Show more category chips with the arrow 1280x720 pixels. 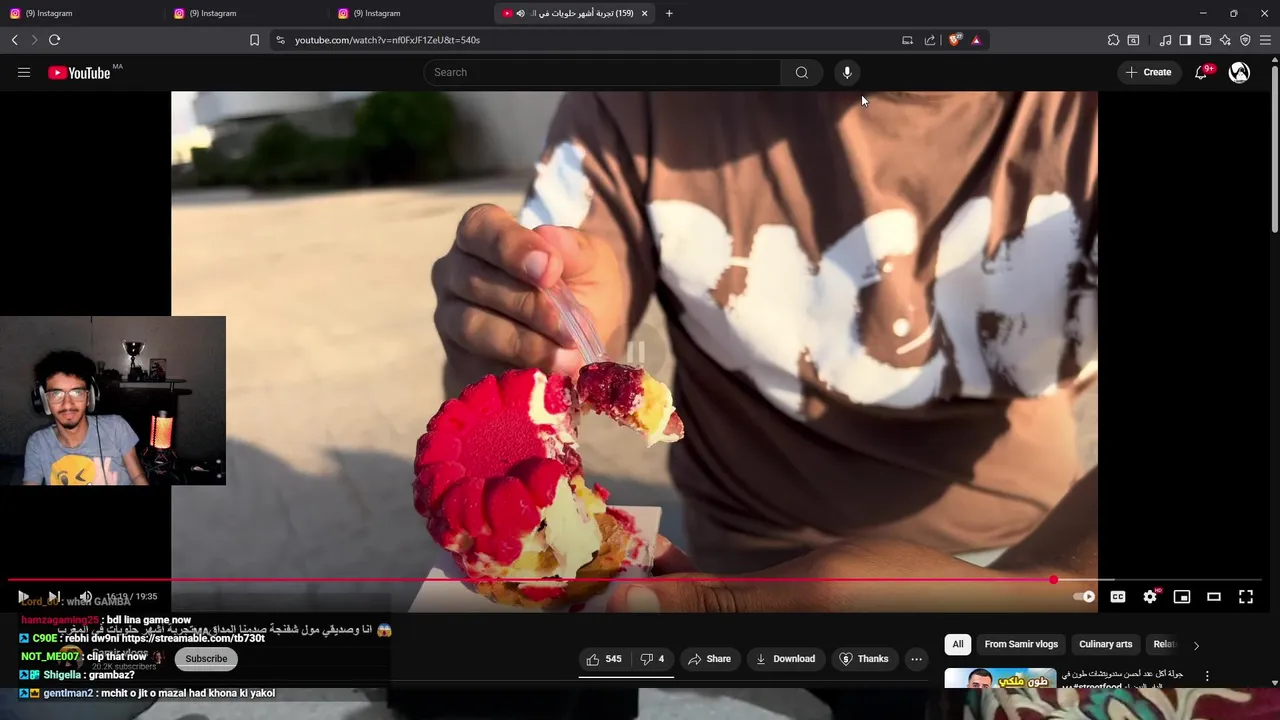click(1196, 645)
